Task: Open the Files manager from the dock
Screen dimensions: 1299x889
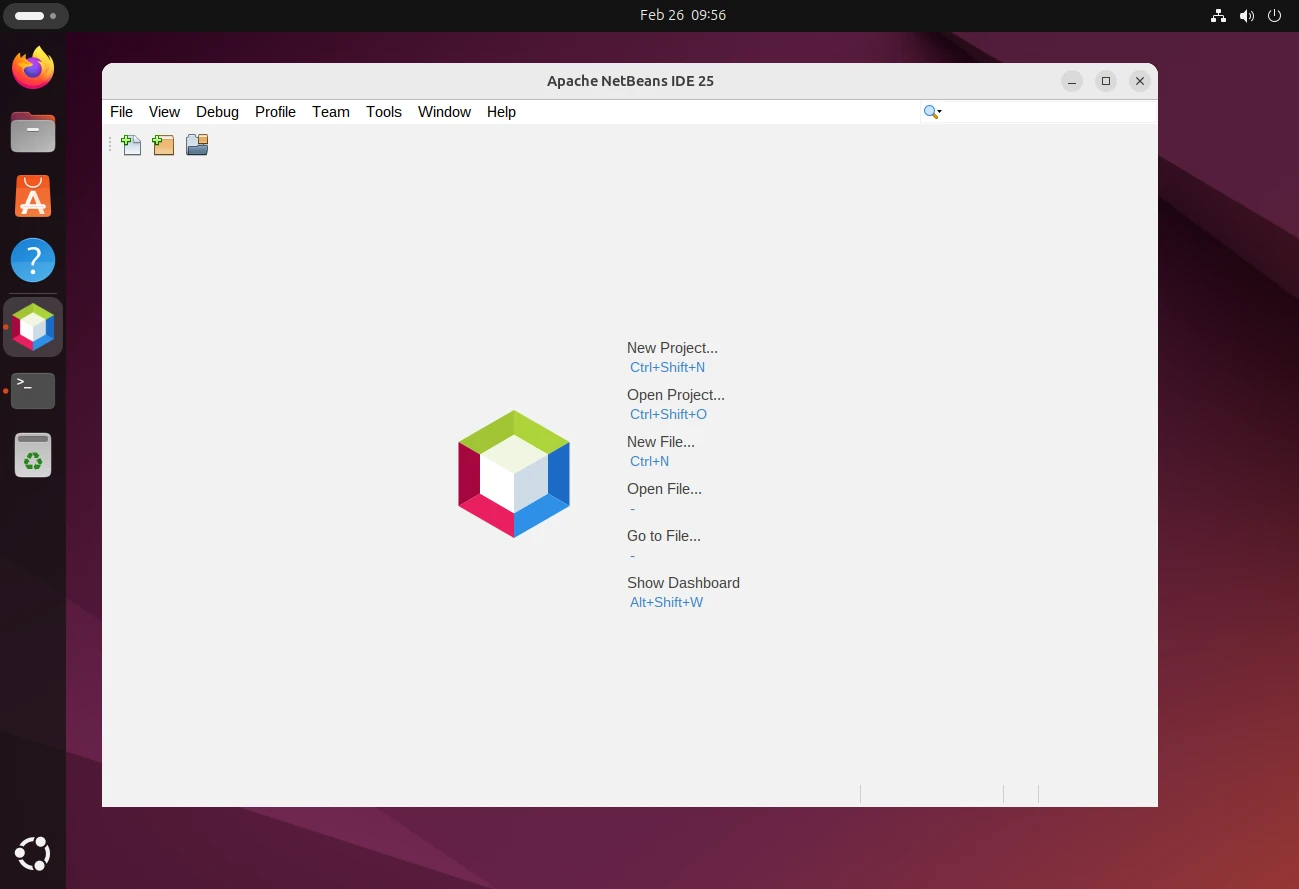Action: pyautogui.click(x=33, y=132)
